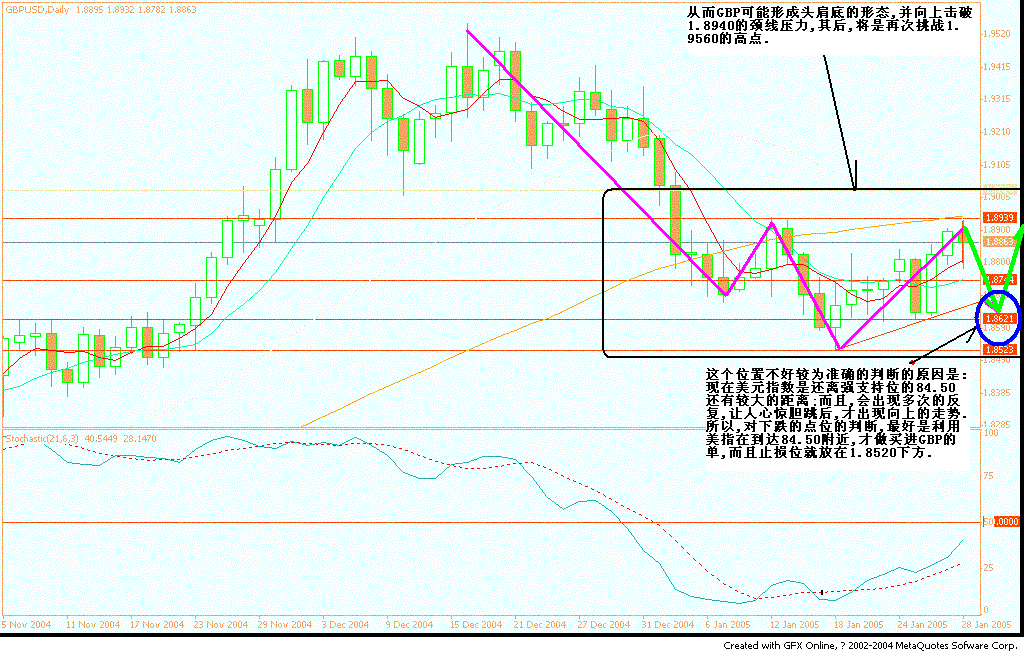Screen dimensions: 1024x653
Task: Click the 1.8523 orange price tag
Action: [999, 350]
